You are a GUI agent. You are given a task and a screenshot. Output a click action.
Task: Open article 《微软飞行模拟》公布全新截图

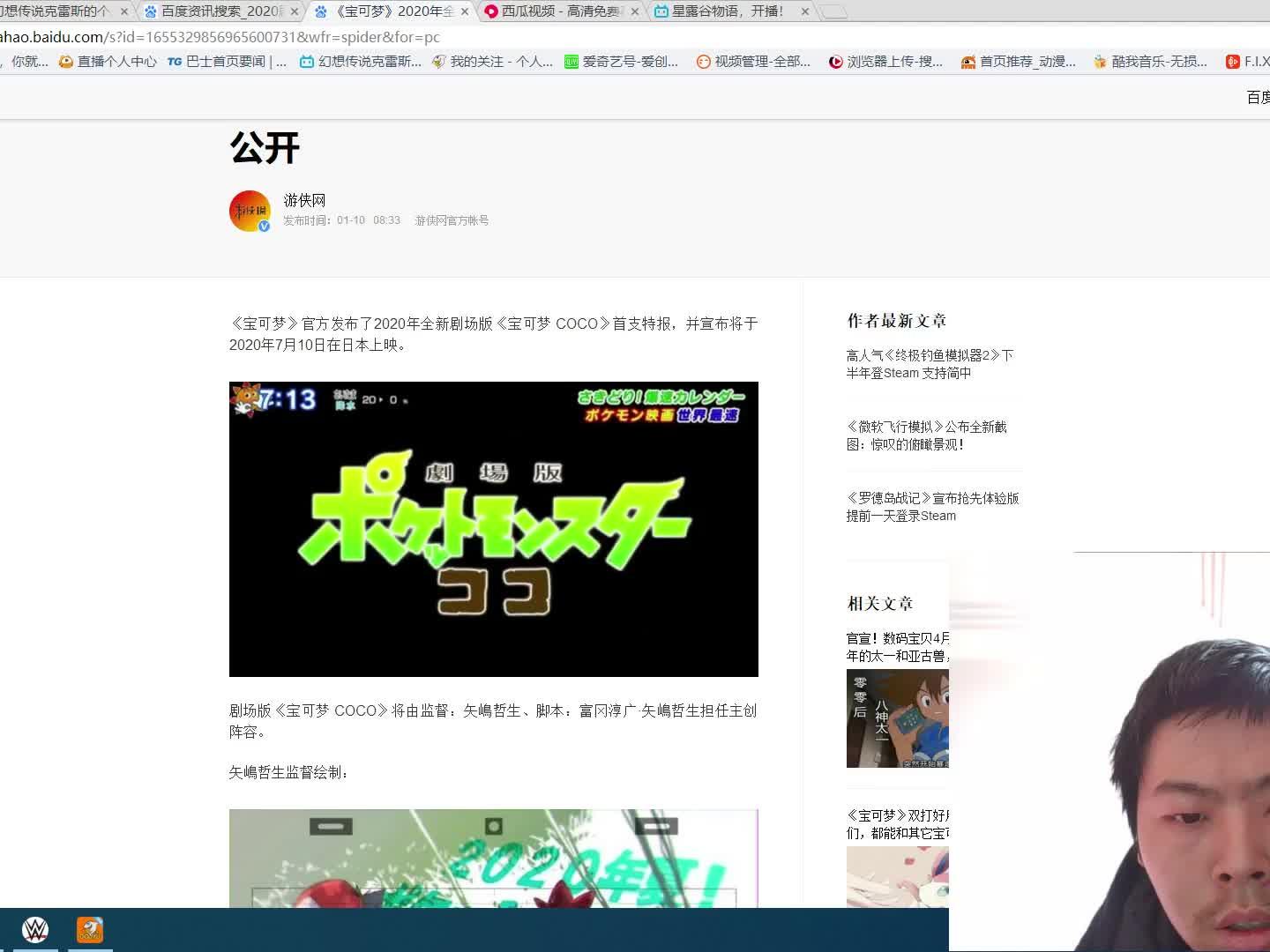click(927, 435)
